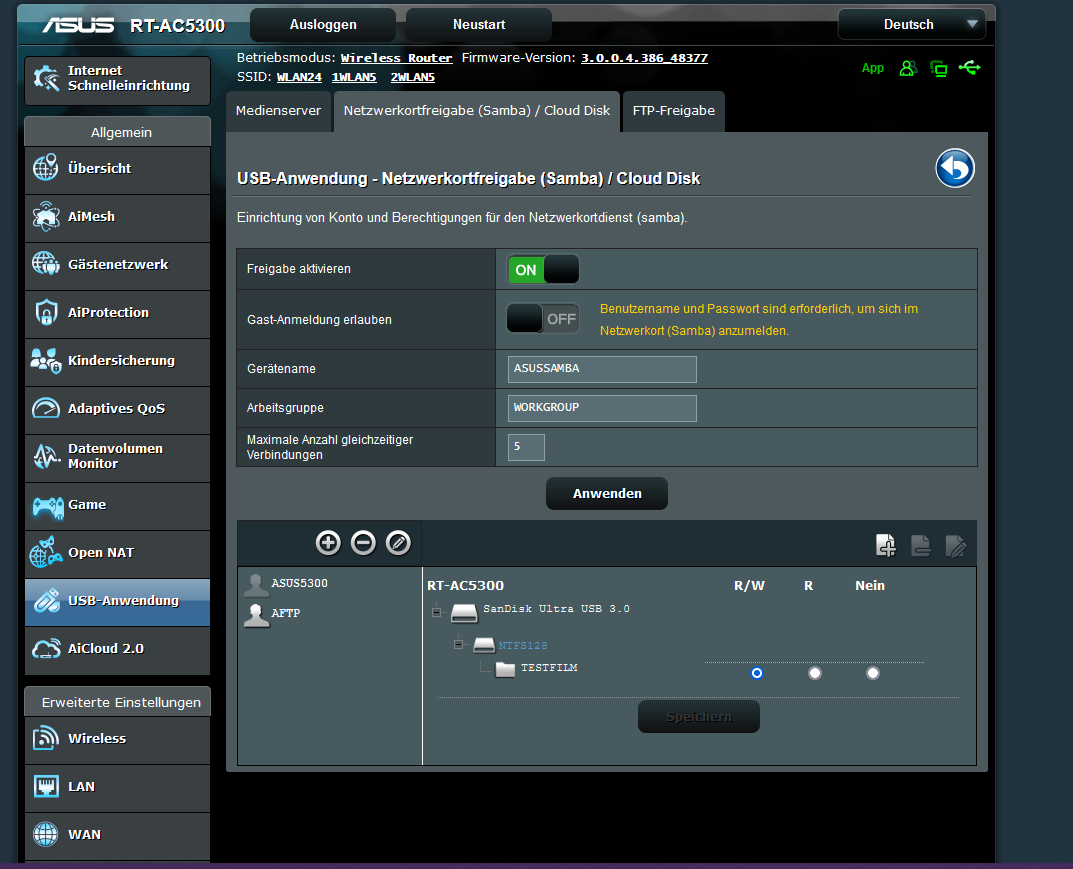
Task: Click the Erweiterte Einstellungen section header
Action: 118,702
